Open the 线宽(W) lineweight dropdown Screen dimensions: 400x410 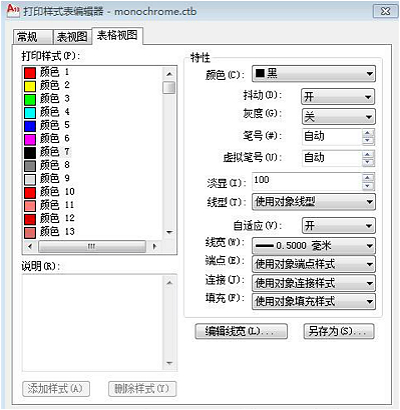pyautogui.click(x=313, y=246)
